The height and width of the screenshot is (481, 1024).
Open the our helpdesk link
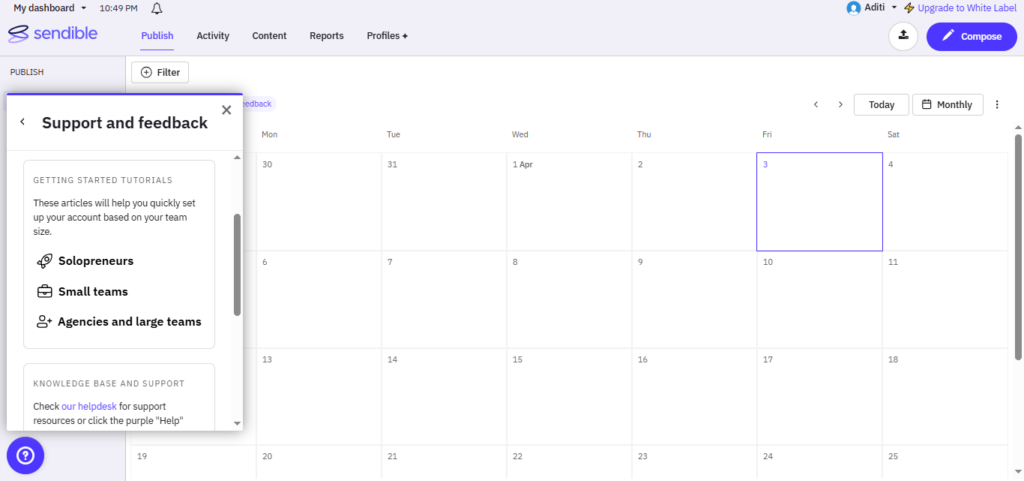(89, 407)
